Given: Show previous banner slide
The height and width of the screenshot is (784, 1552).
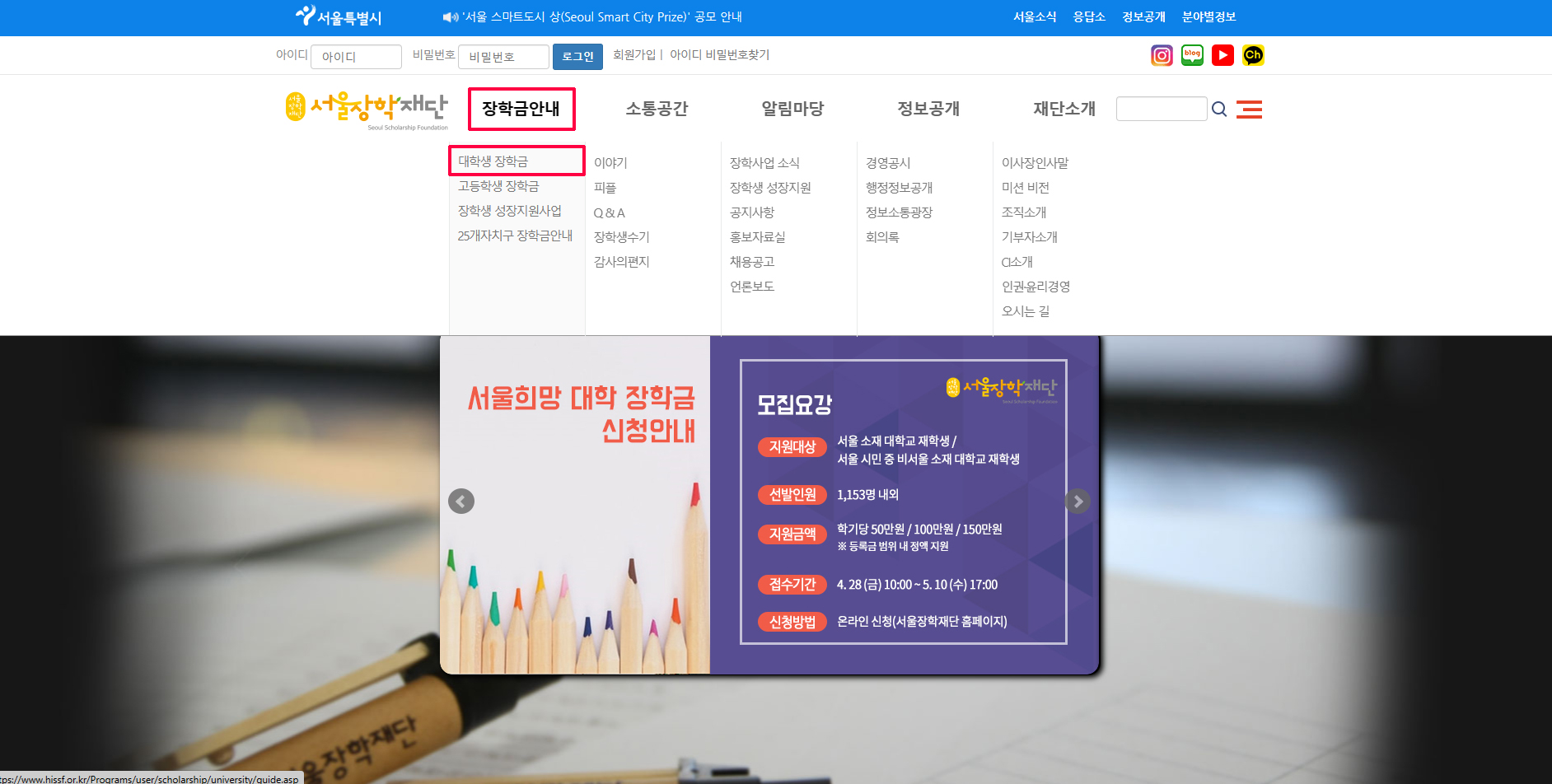Looking at the screenshot, I should coord(461,501).
